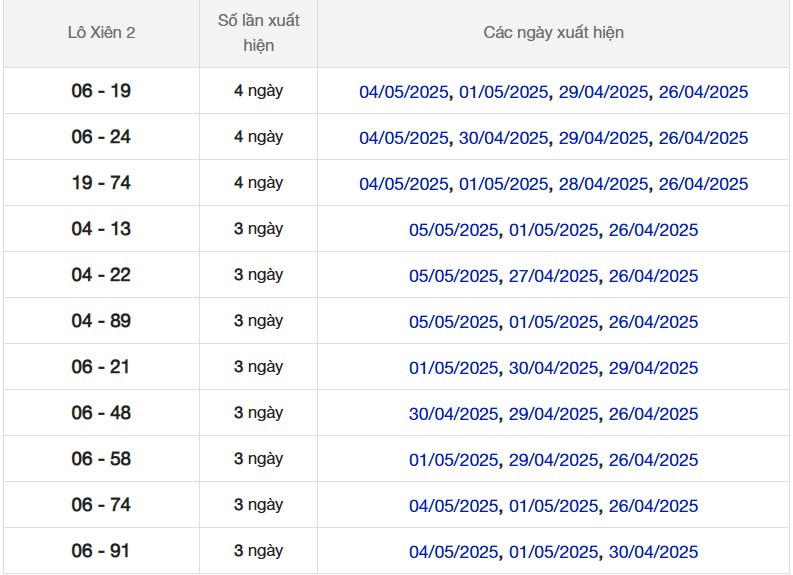Screen dimensions: 793x575
Task: Click the 'Lô Xiên 2' column header
Action: click(x=101, y=33)
